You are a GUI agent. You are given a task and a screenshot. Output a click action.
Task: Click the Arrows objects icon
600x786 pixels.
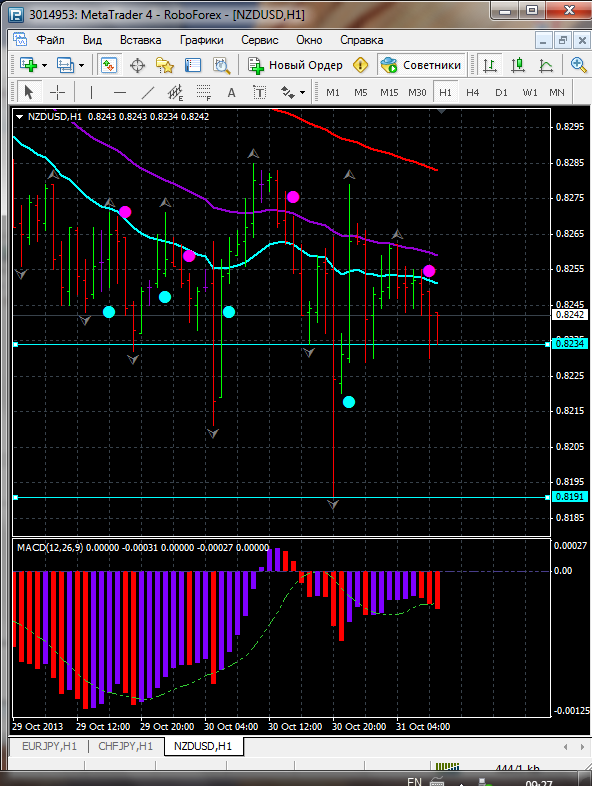coord(288,92)
